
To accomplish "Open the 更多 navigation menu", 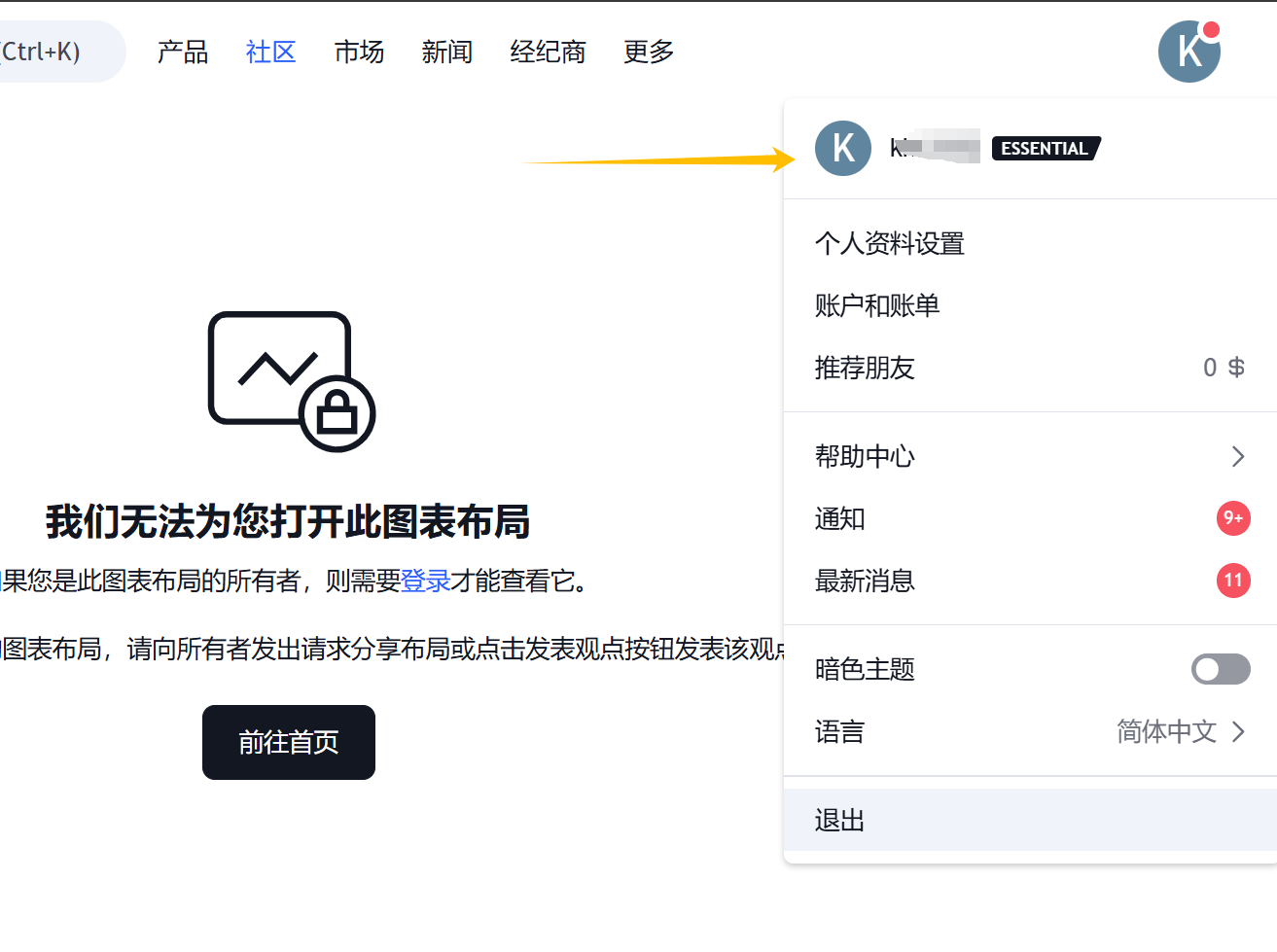I will [649, 52].
